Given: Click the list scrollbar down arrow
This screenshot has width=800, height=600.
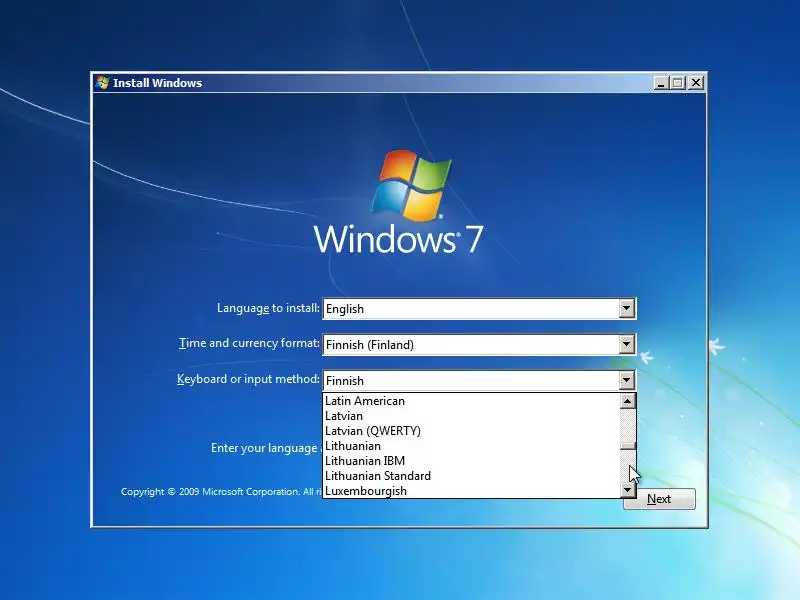Looking at the screenshot, I should click(628, 490).
